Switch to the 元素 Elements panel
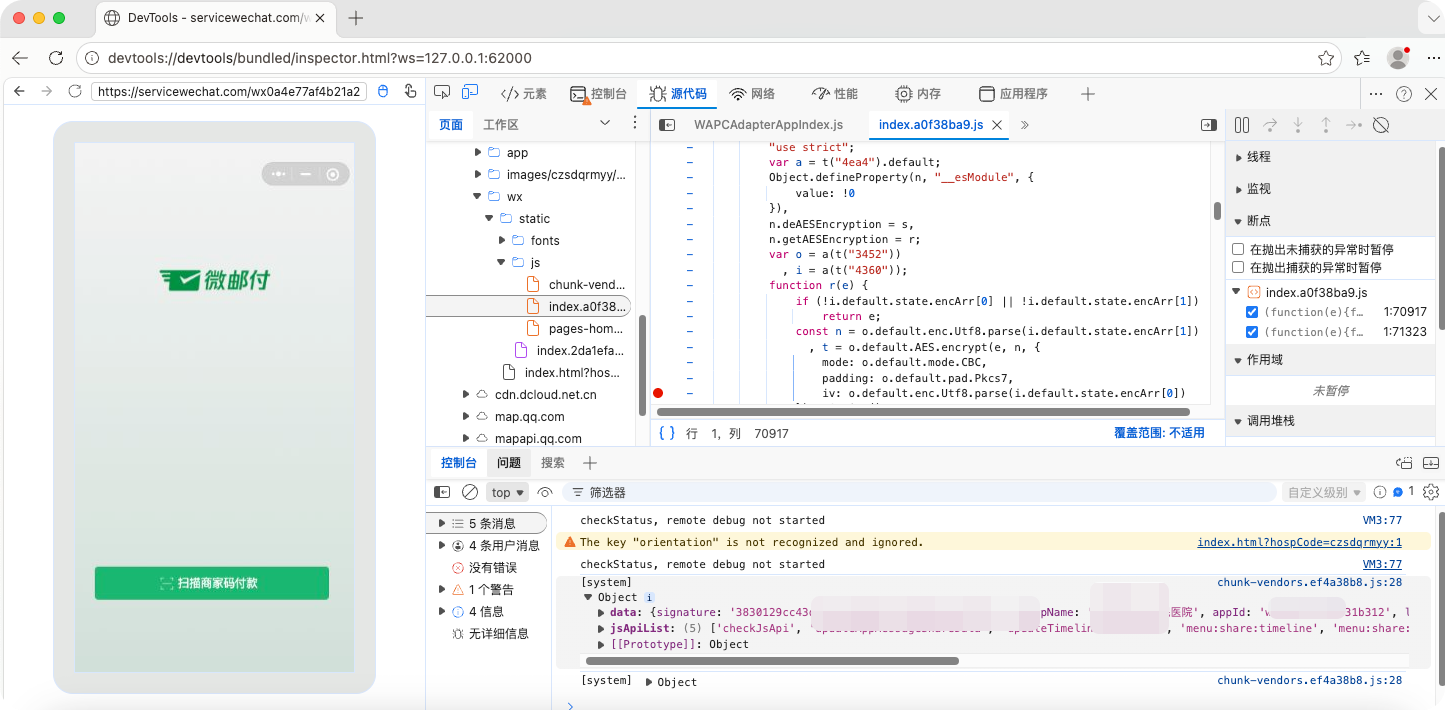The image size is (1445, 710). coord(523,94)
